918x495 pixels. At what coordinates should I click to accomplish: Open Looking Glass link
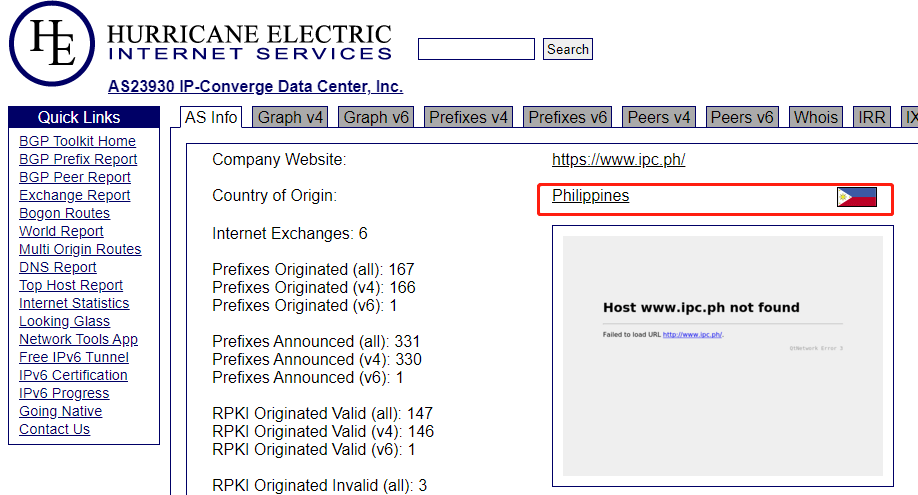click(64, 322)
